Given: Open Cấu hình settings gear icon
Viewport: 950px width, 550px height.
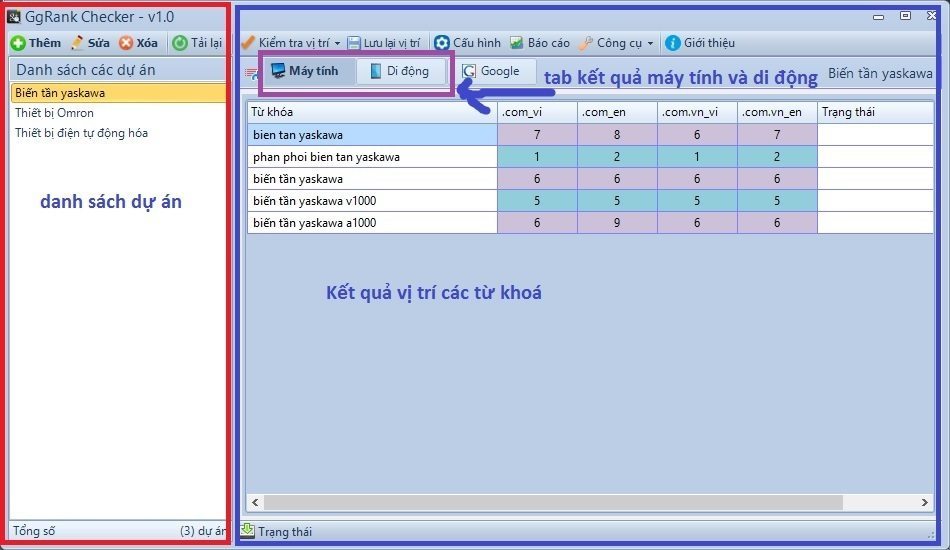Looking at the screenshot, I should point(441,43).
